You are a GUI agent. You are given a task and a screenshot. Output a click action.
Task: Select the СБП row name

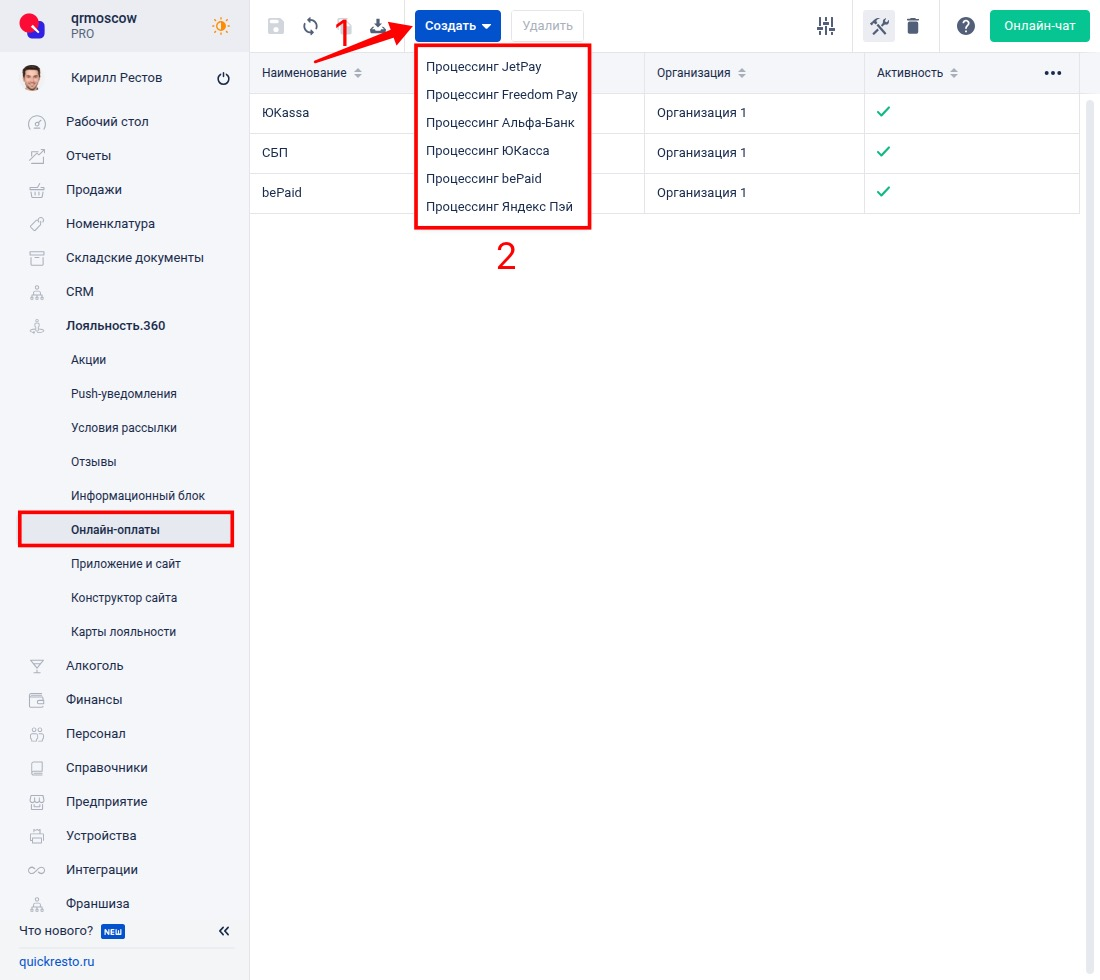point(275,153)
